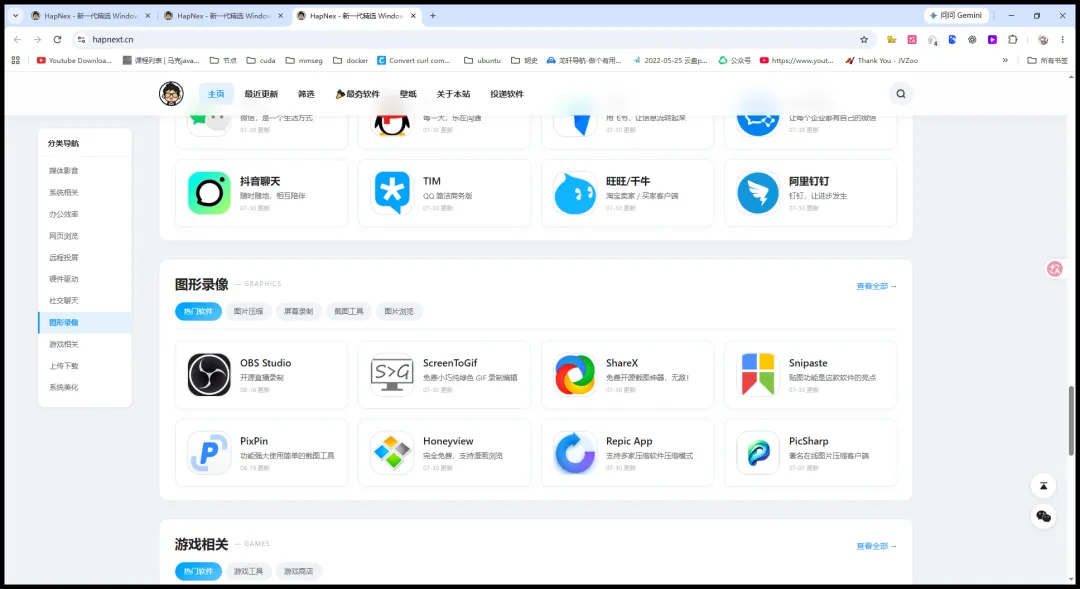1080x589 pixels.
Task: Open the 投递软件 nav item
Action: click(507, 94)
